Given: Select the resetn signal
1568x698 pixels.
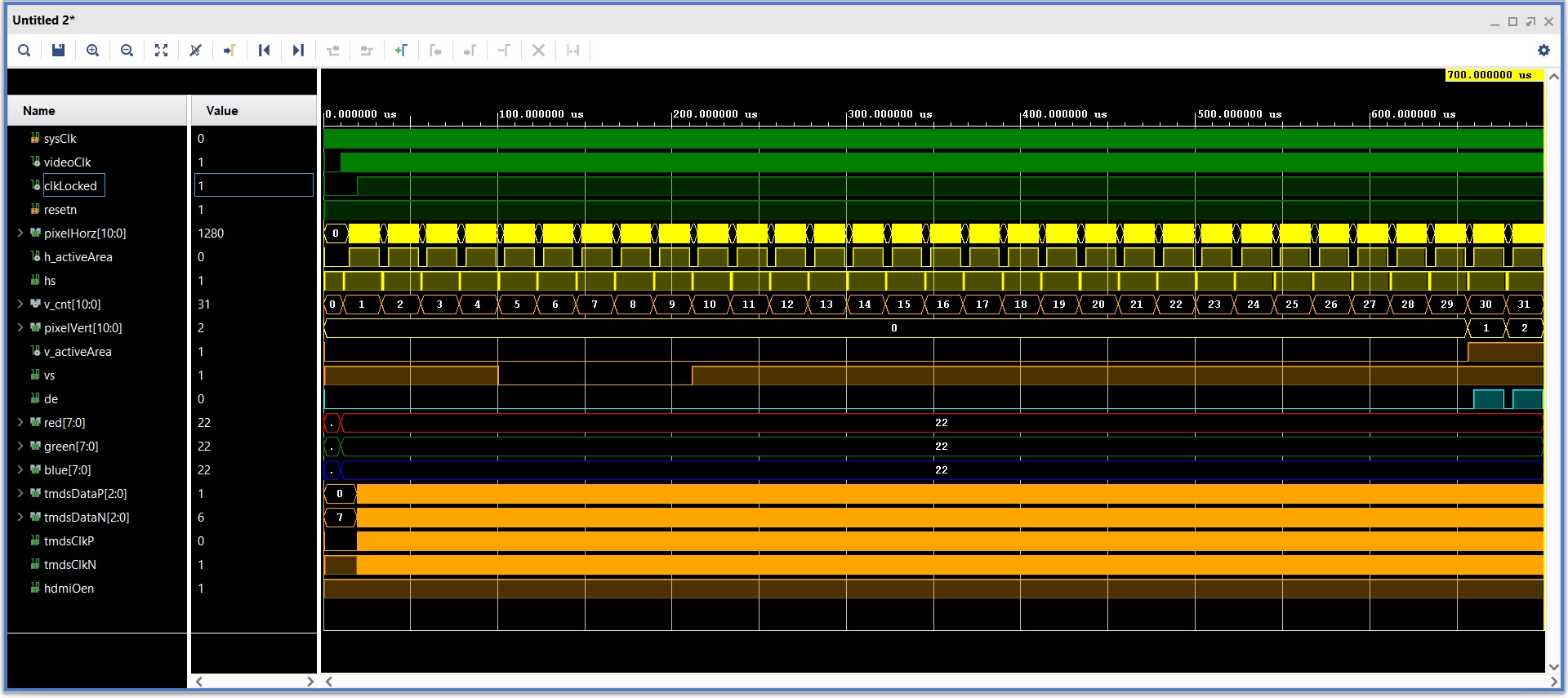Looking at the screenshot, I should click(x=60, y=210).
